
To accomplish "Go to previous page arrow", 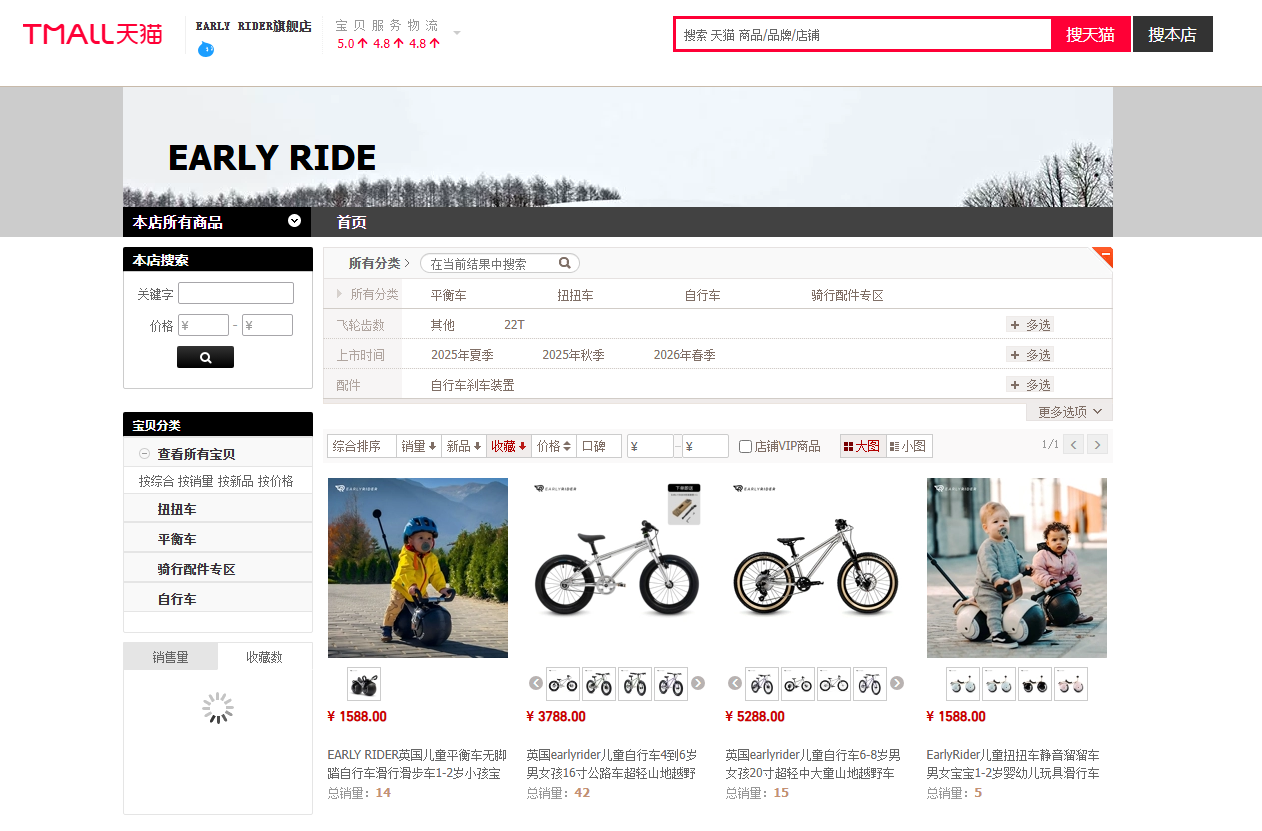I will pos(1073,445).
